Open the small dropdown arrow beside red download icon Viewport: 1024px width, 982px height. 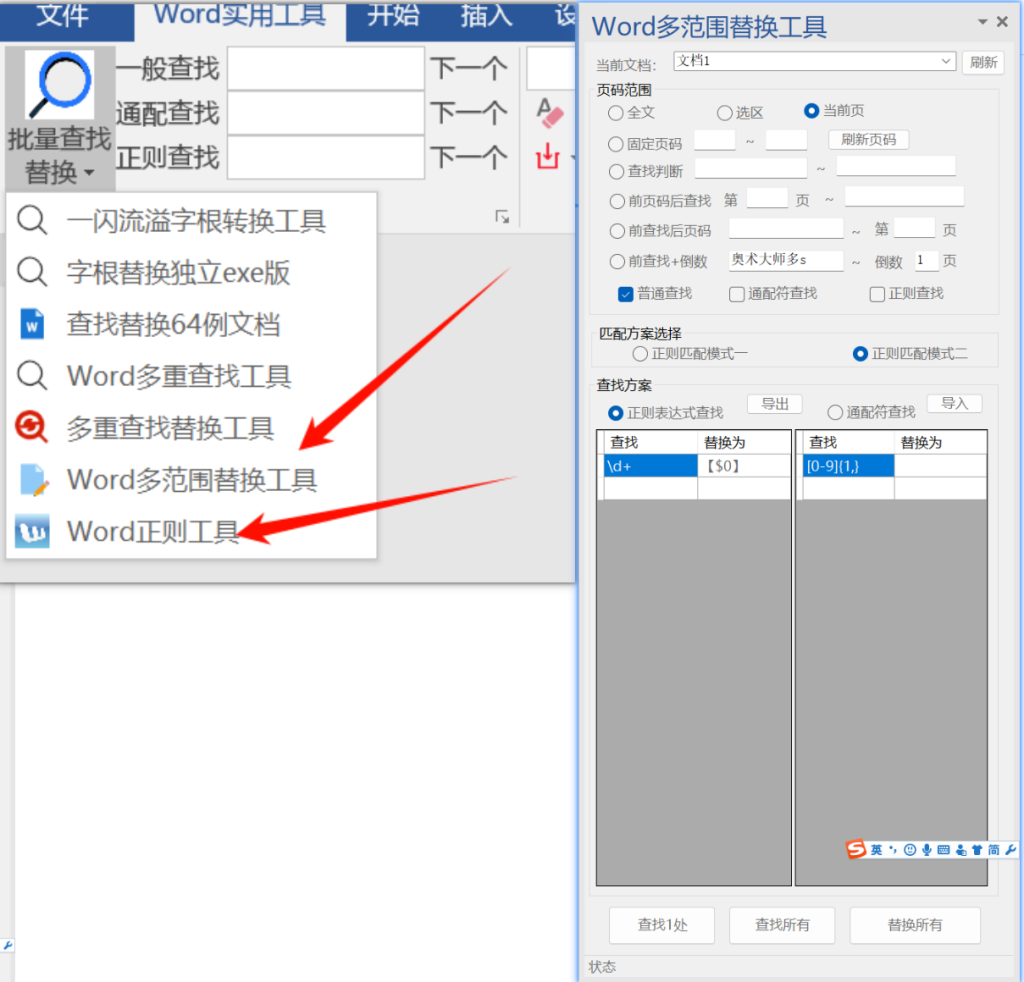click(572, 157)
